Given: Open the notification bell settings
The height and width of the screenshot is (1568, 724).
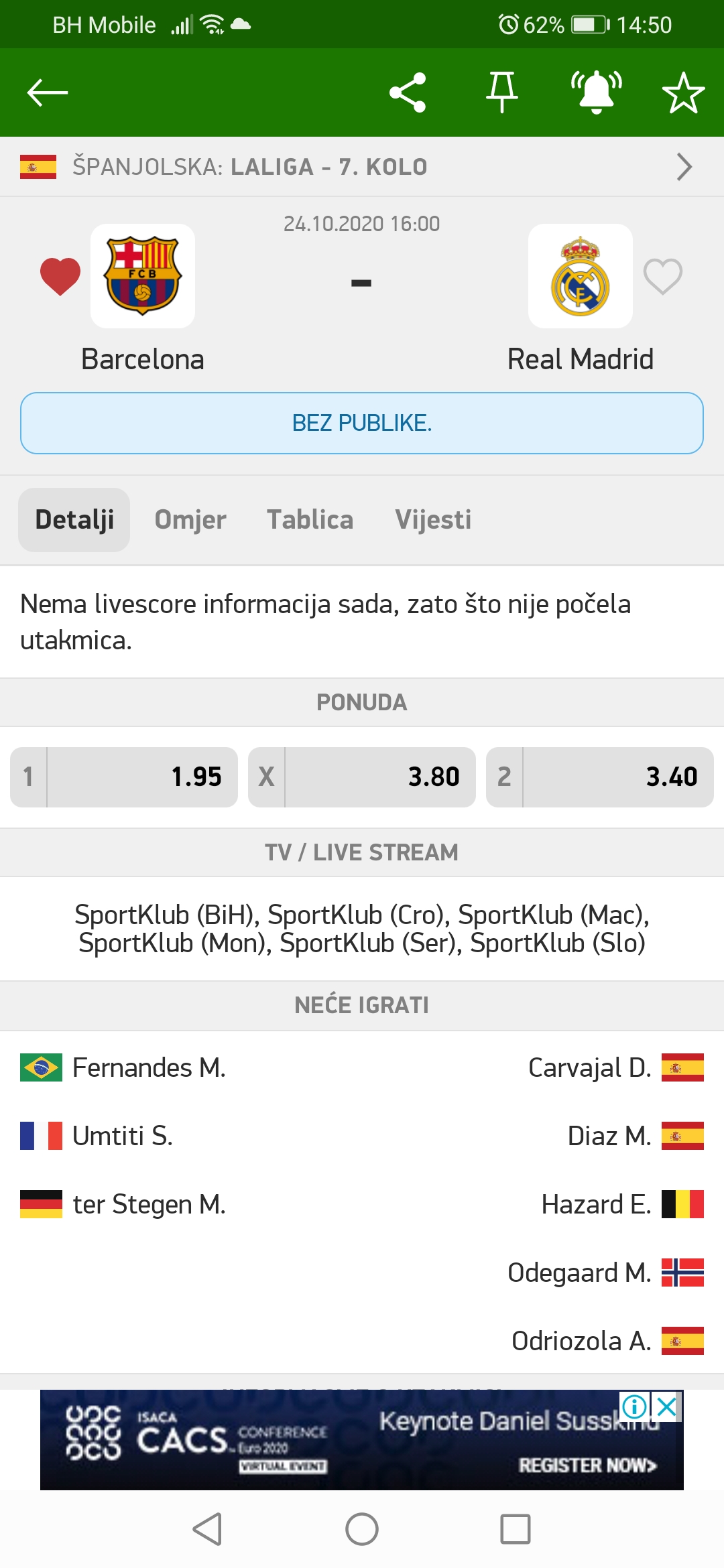Looking at the screenshot, I should point(597,92).
